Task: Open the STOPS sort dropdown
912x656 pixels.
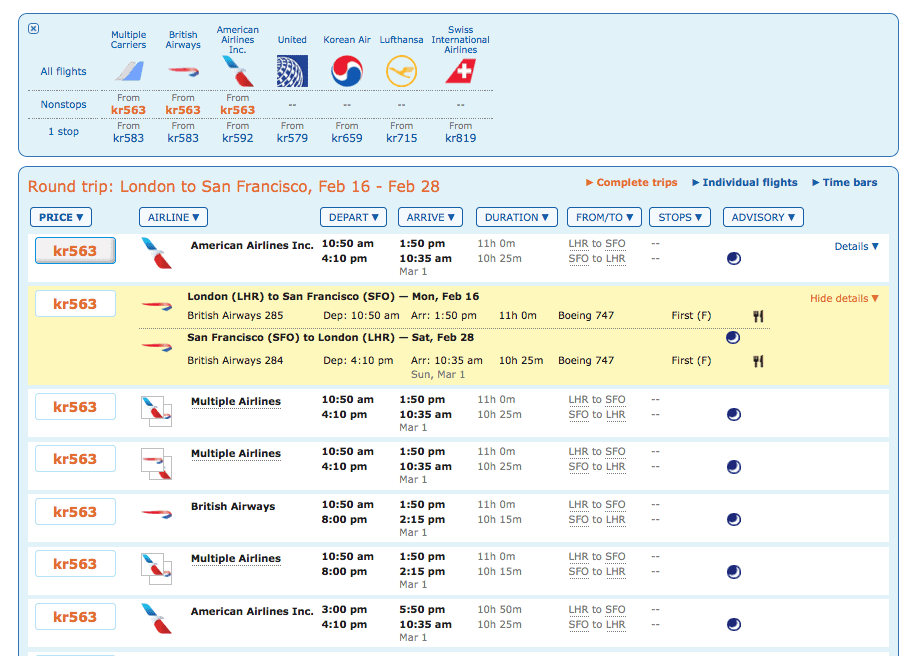Action: 680,217
